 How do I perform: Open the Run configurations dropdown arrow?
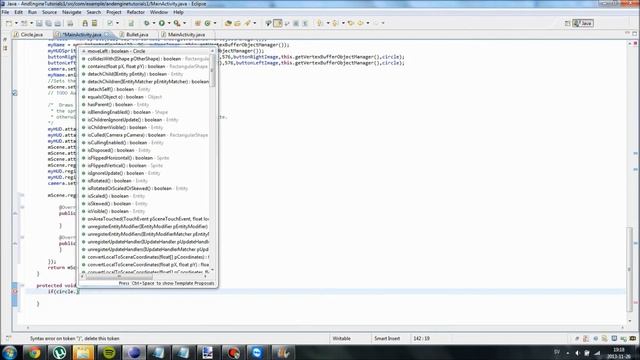point(169,23)
